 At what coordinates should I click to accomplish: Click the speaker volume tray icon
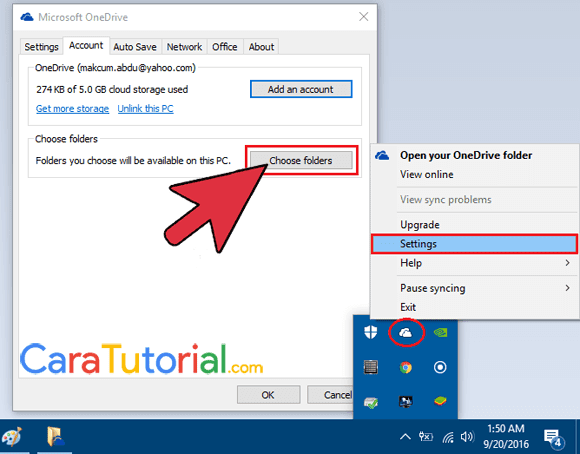(467, 437)
